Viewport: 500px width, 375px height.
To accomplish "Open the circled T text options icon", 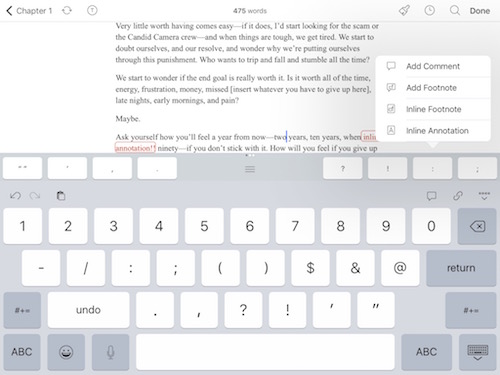I will (92, 11).
